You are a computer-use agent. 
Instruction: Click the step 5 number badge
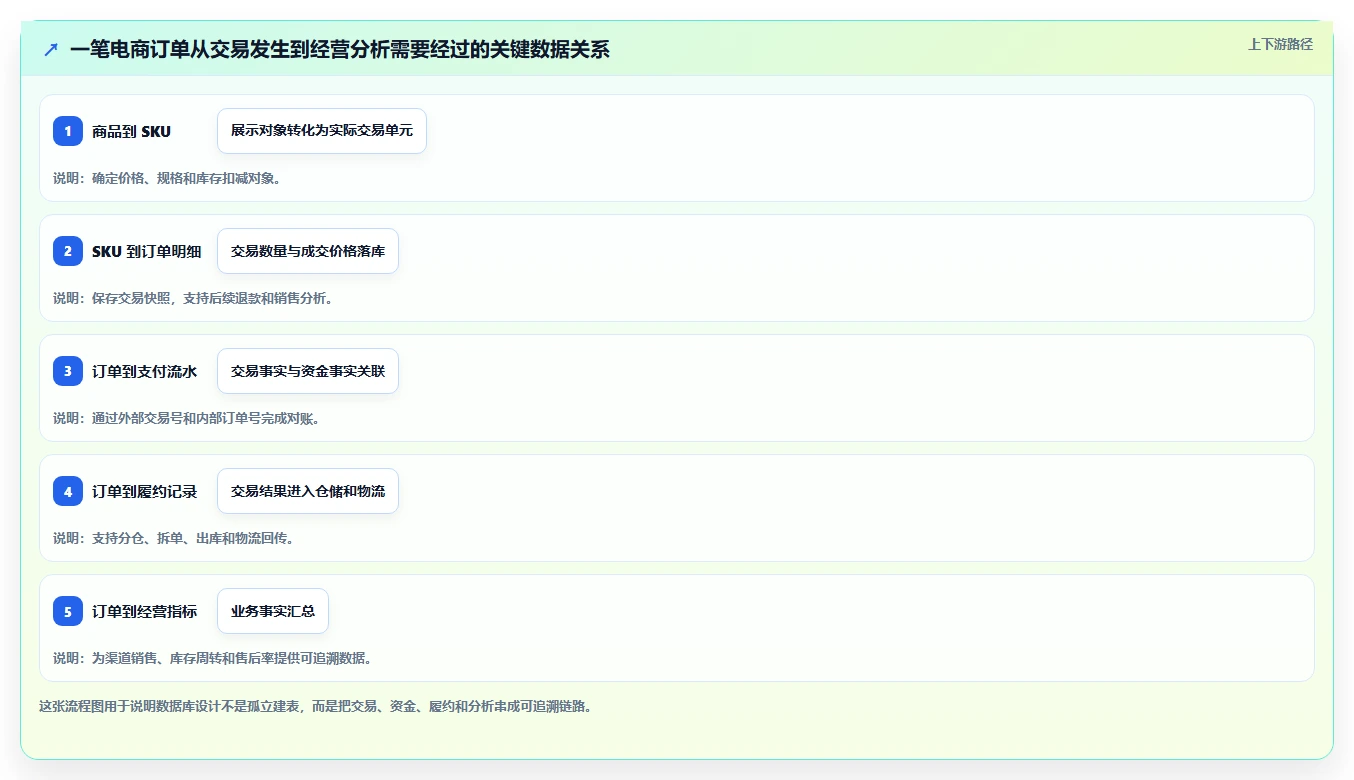[x=68, y=611]
